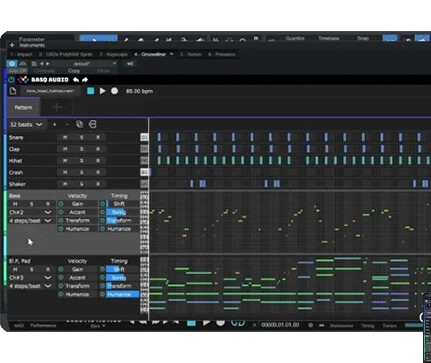Open the E.P. Pad Ch#3 channel dropdown
The width and height of the screenshot is (431, 363).
click(x=30, y=278)
